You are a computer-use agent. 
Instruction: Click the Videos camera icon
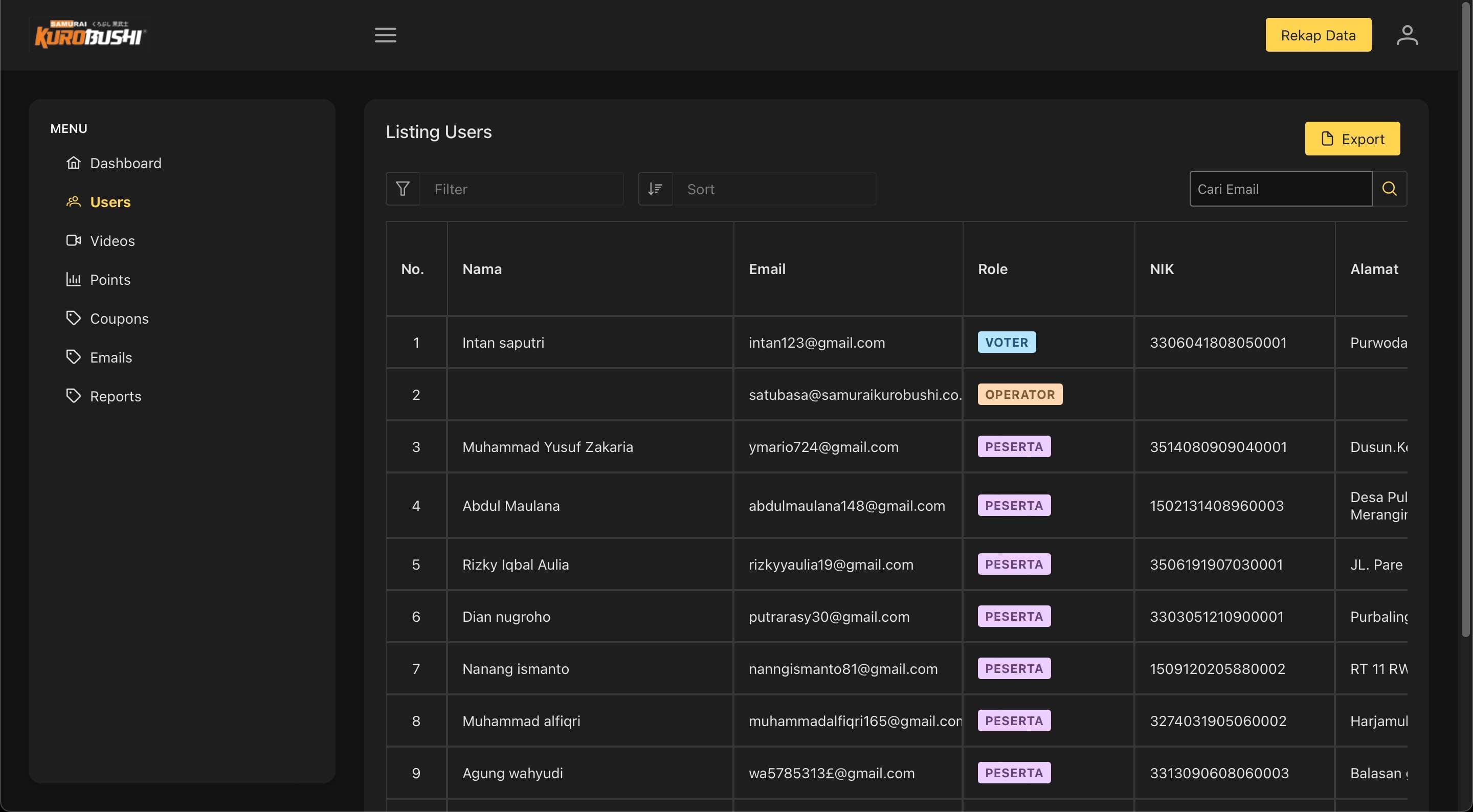73,241
